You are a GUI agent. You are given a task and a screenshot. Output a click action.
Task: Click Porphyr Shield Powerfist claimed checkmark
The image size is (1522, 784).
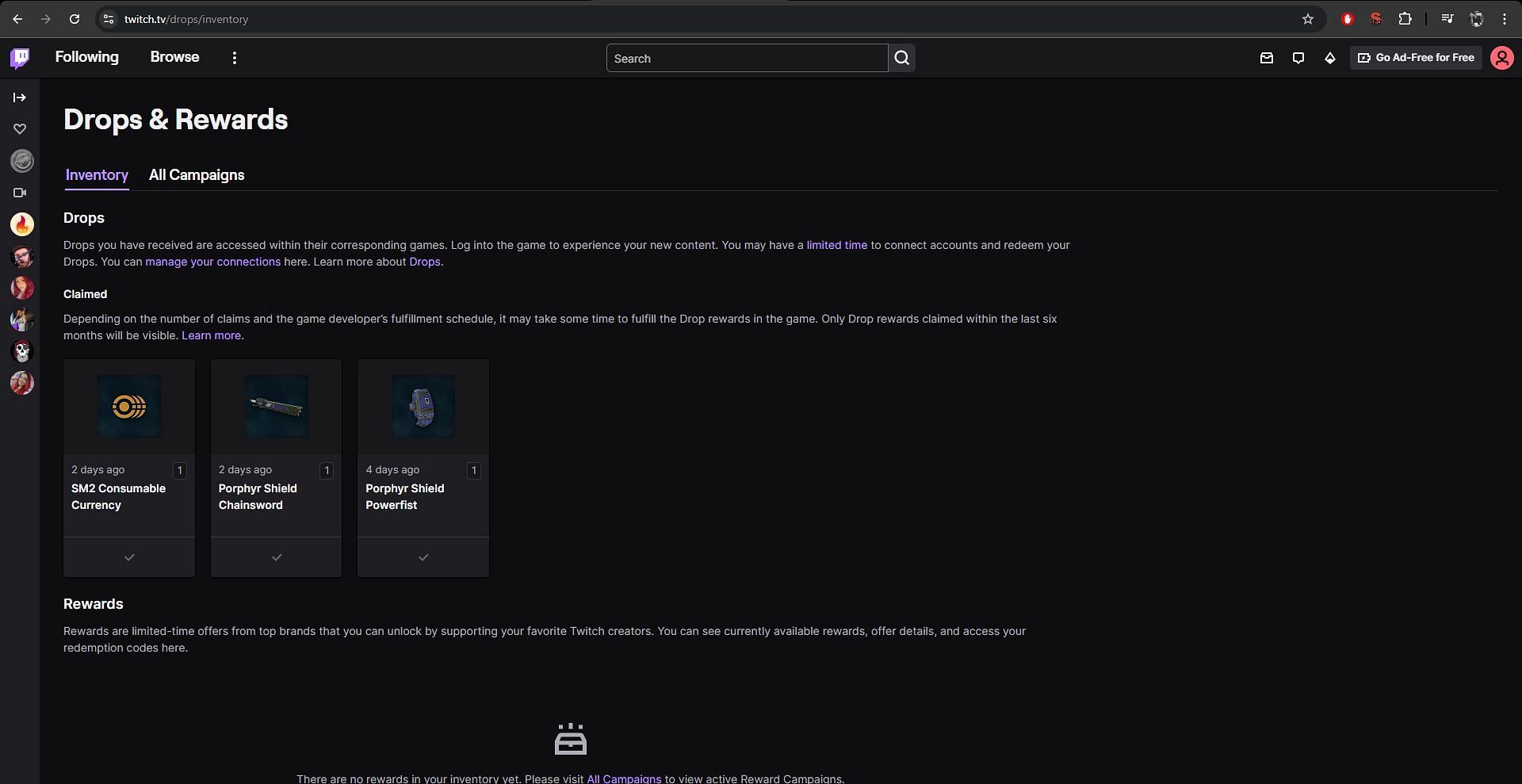pos(423,557)
